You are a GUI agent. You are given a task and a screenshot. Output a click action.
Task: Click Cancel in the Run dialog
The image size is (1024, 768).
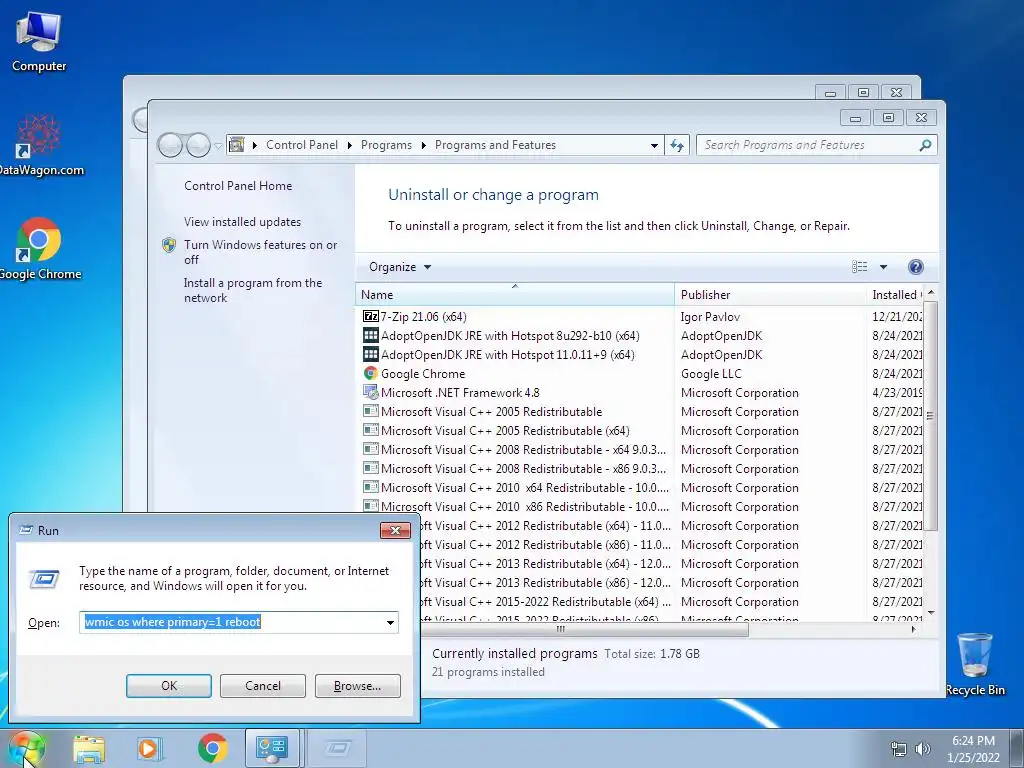[x=263, y=686]
